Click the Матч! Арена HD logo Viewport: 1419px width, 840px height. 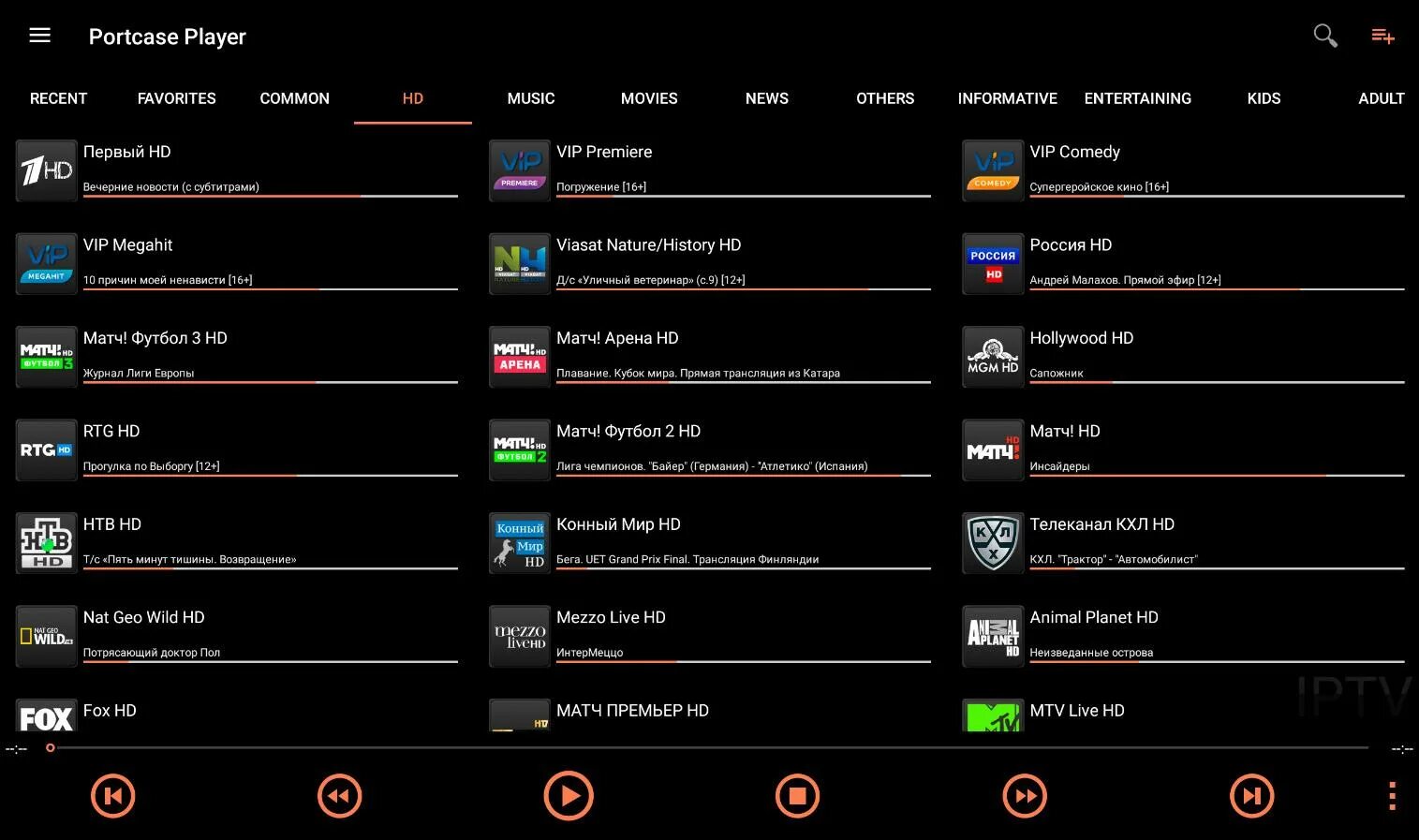point(520,357)
